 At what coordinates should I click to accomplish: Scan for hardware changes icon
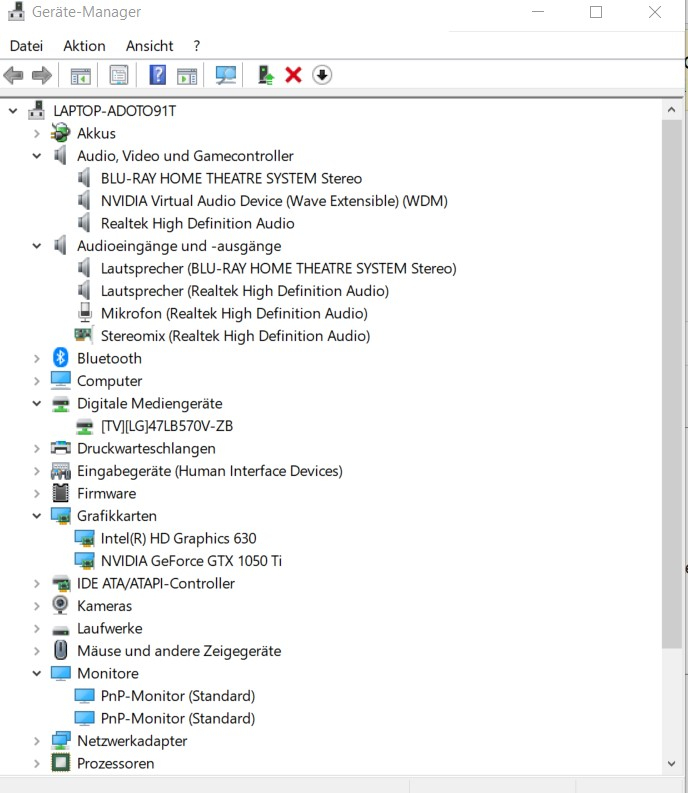226,75
